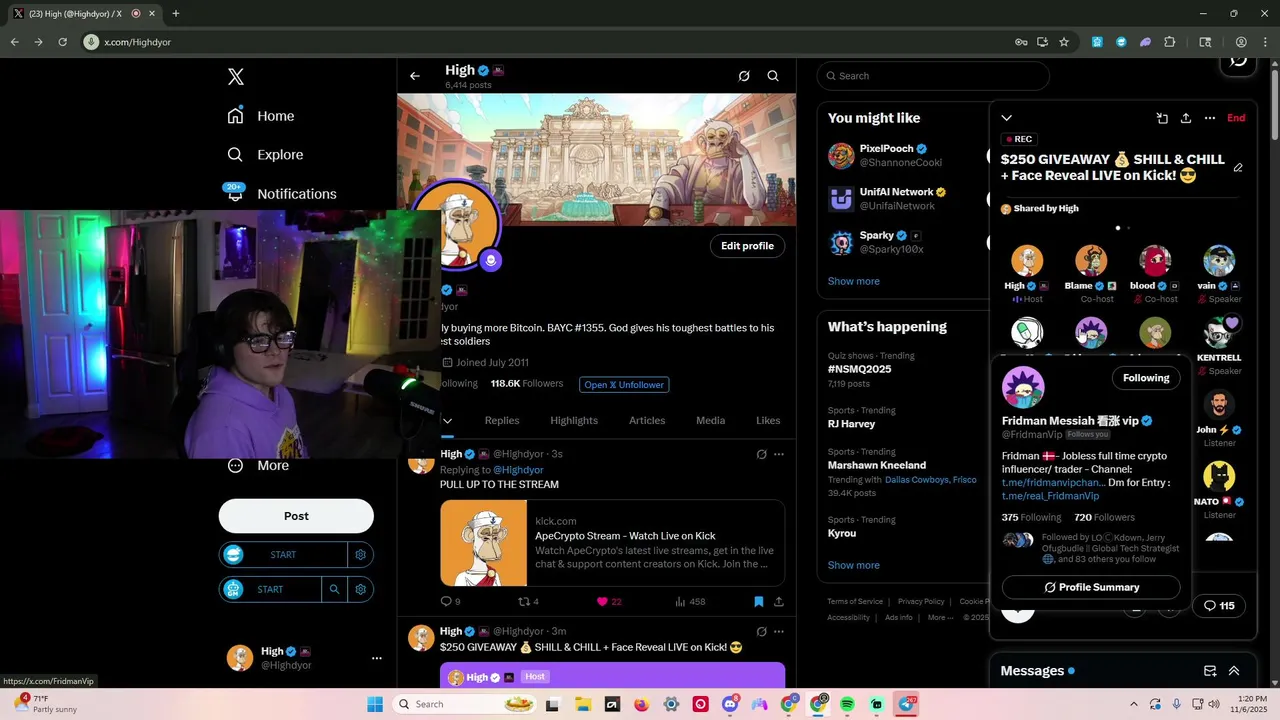
Task: Click the search icon in profile header
Action: point(773,76)
